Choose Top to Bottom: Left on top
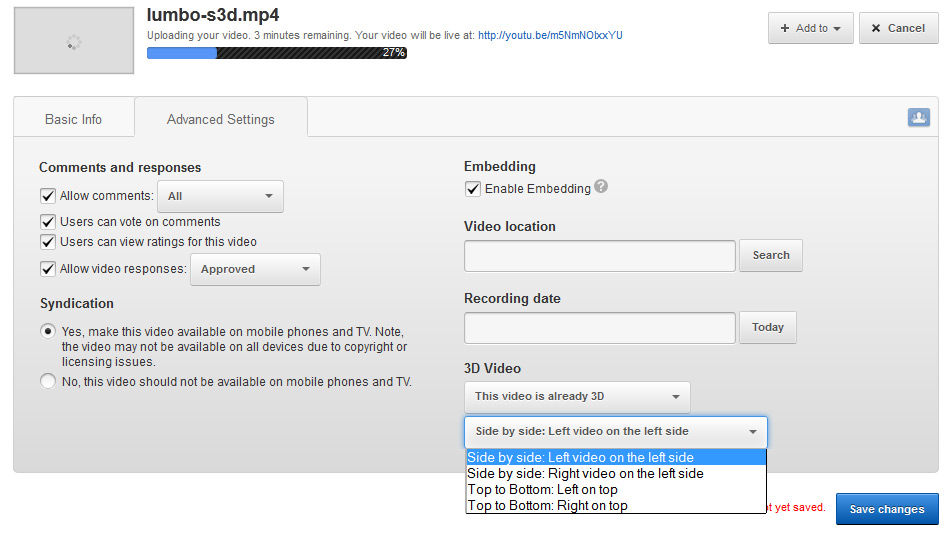The height and width of the screenshot is (535, 951). coord(616,490)
